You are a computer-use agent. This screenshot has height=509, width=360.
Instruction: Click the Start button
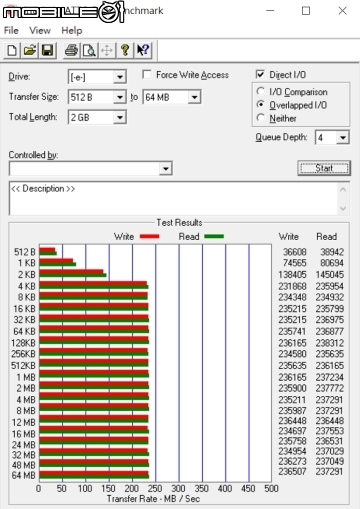click(324, 168)
